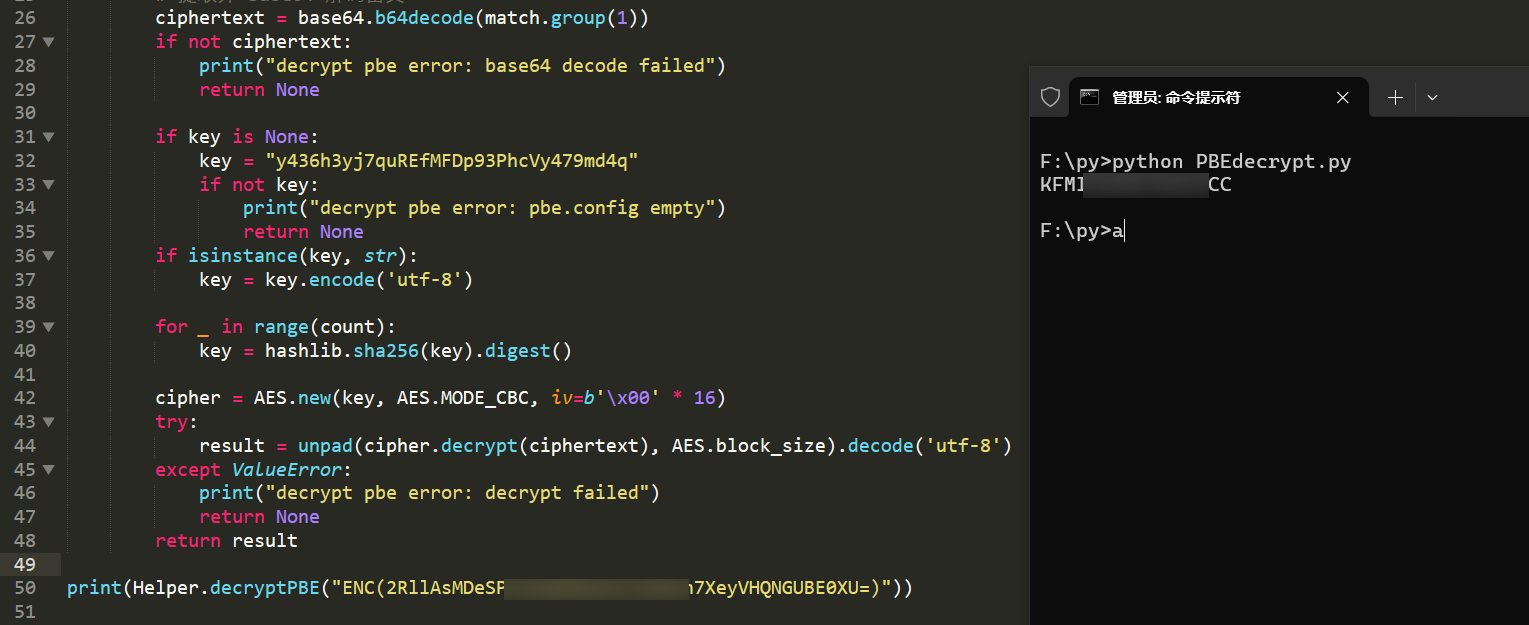The height and width of the screenshot is (625, 1529).
Task: Open the terminal profile dropdown chevron
Action: (x=1432, y=97)
